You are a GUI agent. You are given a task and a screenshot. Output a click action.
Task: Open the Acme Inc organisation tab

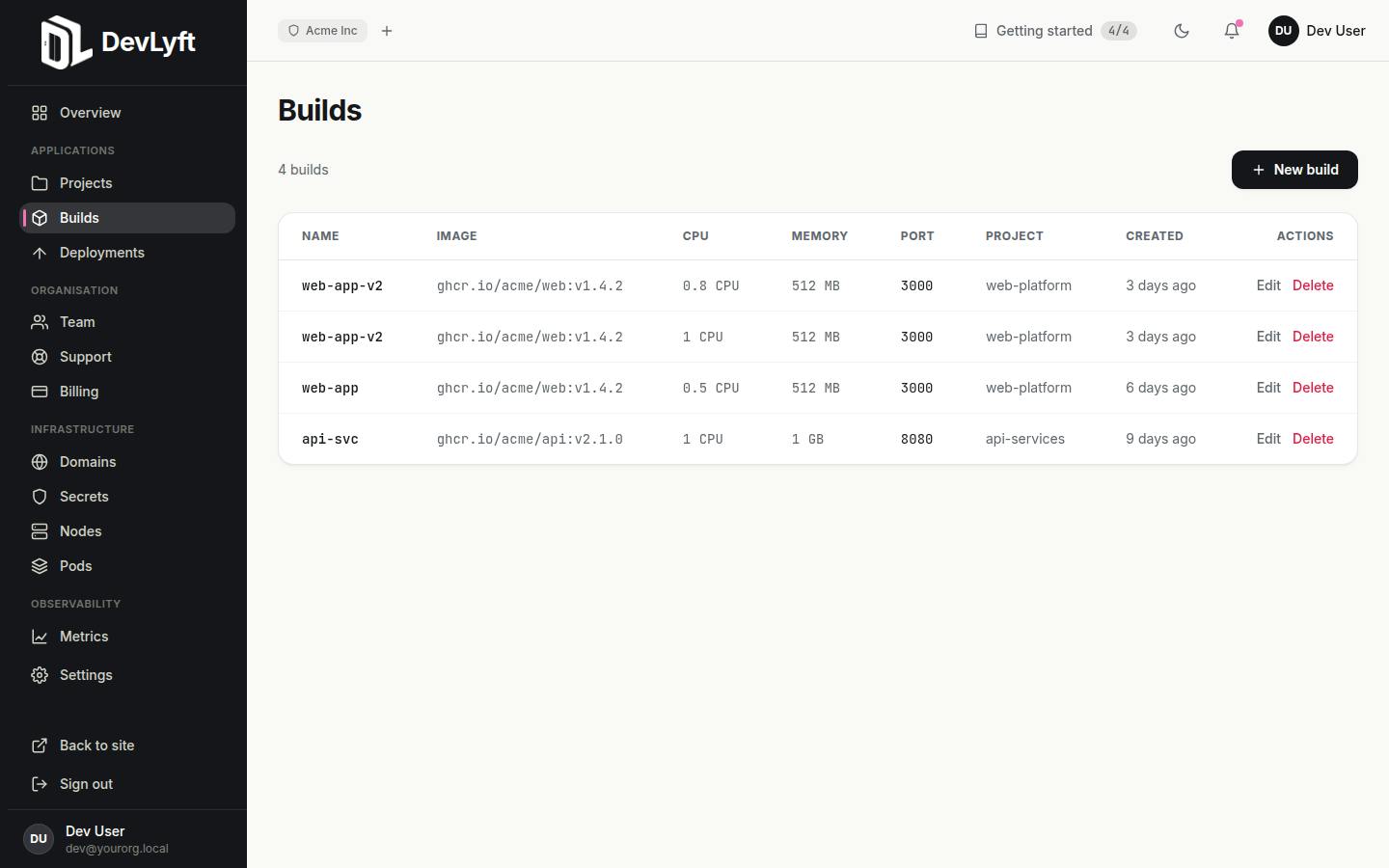click(x=322, y=31)
